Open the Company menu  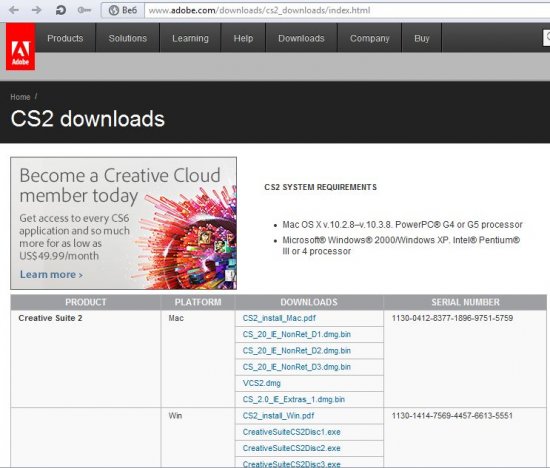370,38
